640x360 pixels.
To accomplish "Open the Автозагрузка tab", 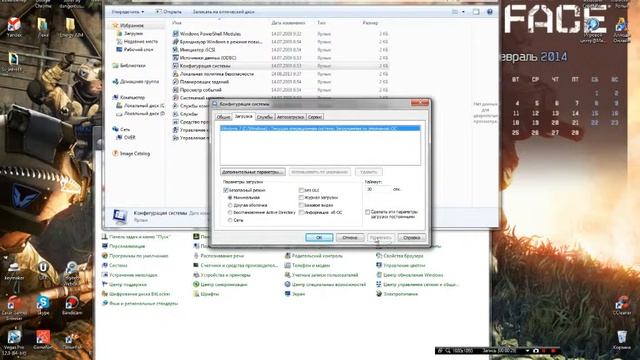I will [x=290, y=117].
